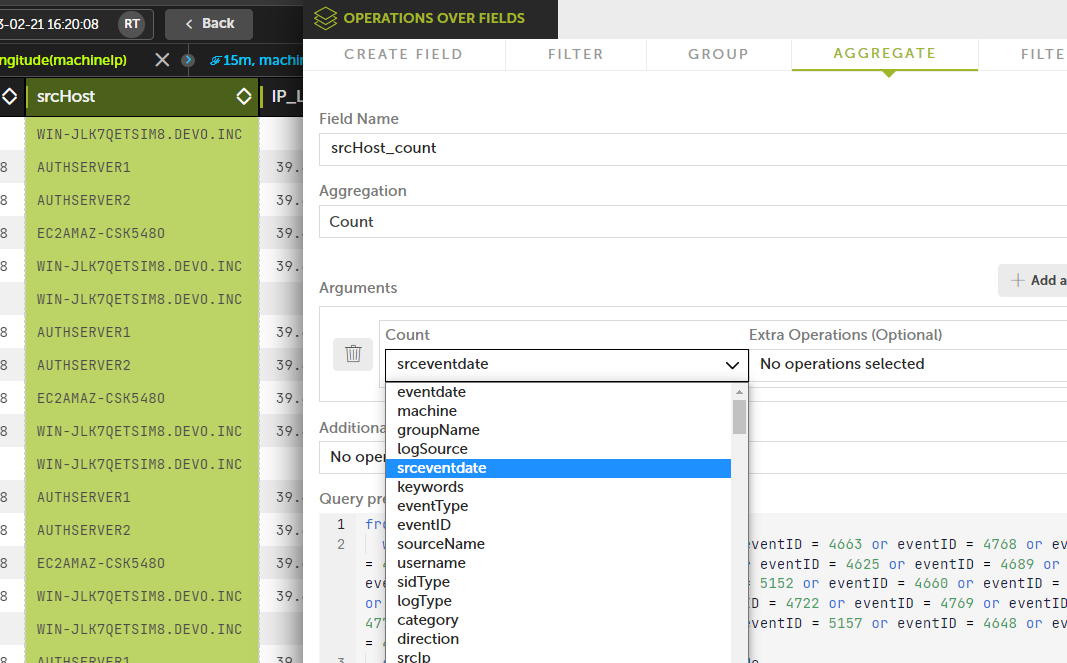Choose sourceName from the field list
1067x663 pixels.
[x=558, y=545]
